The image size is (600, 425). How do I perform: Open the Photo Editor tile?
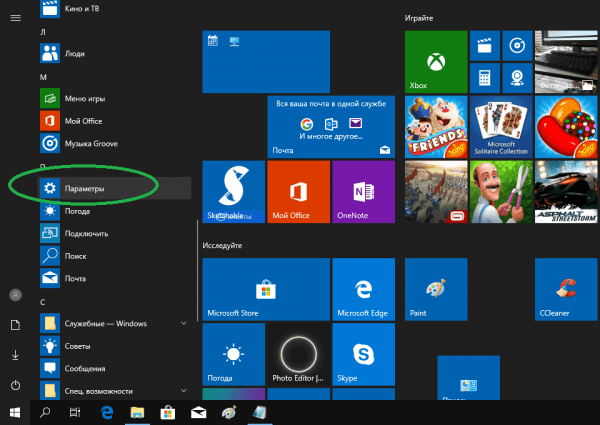point(298,354)
